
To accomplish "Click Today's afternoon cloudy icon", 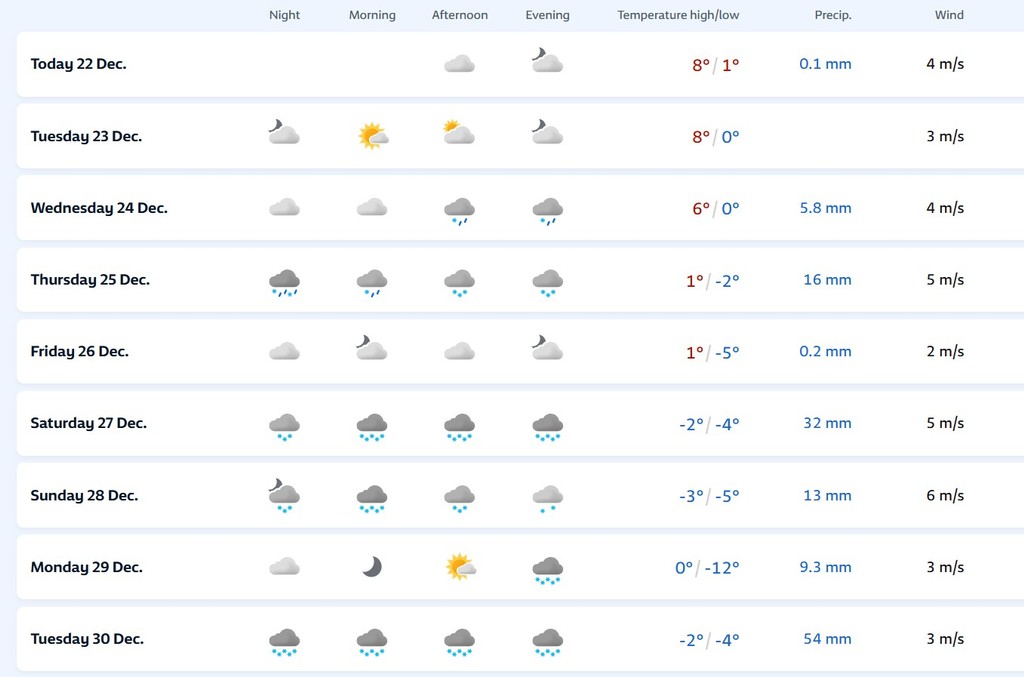I will (x=459, y=64).
